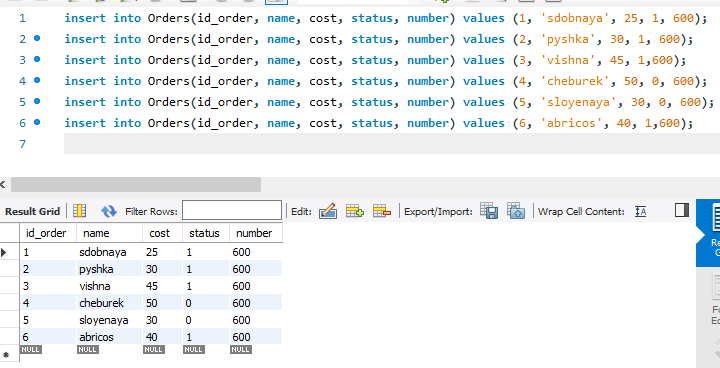Click cost cell 25 in sdobnaya row

click(163, 252)
